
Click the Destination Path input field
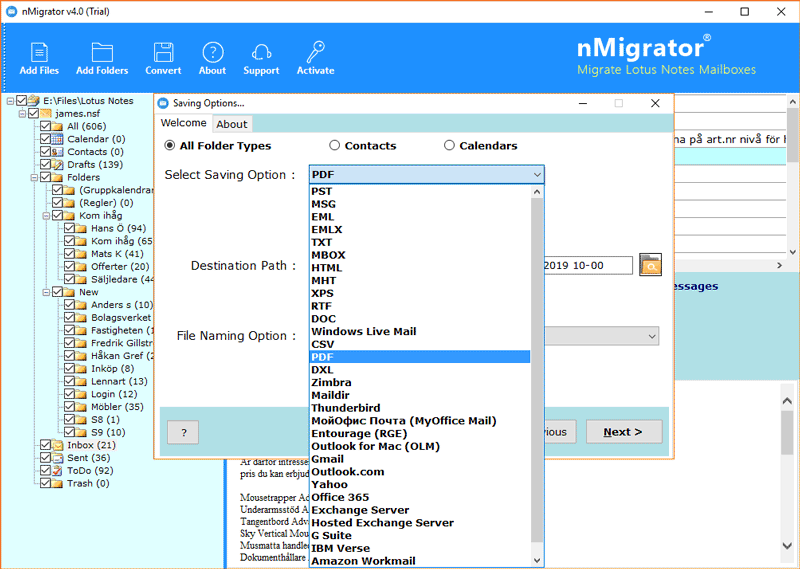coord(588,265)
